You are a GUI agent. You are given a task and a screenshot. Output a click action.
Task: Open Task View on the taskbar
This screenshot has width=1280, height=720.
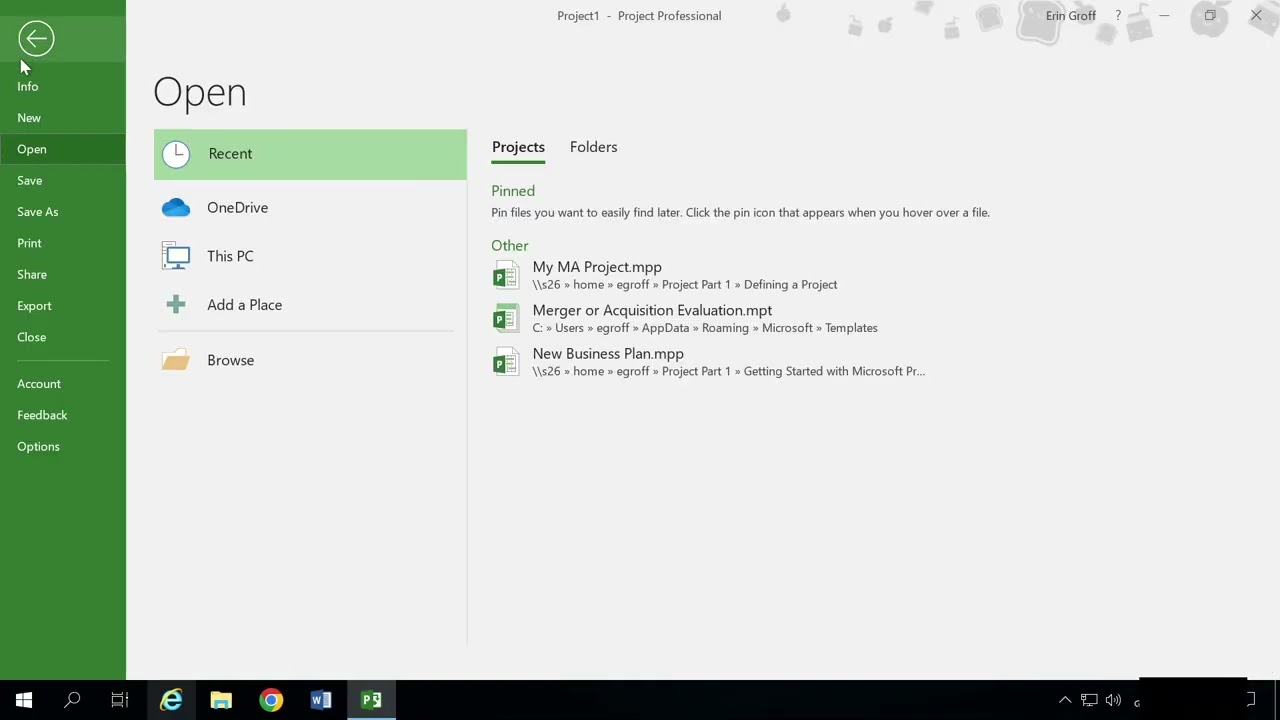120,700
